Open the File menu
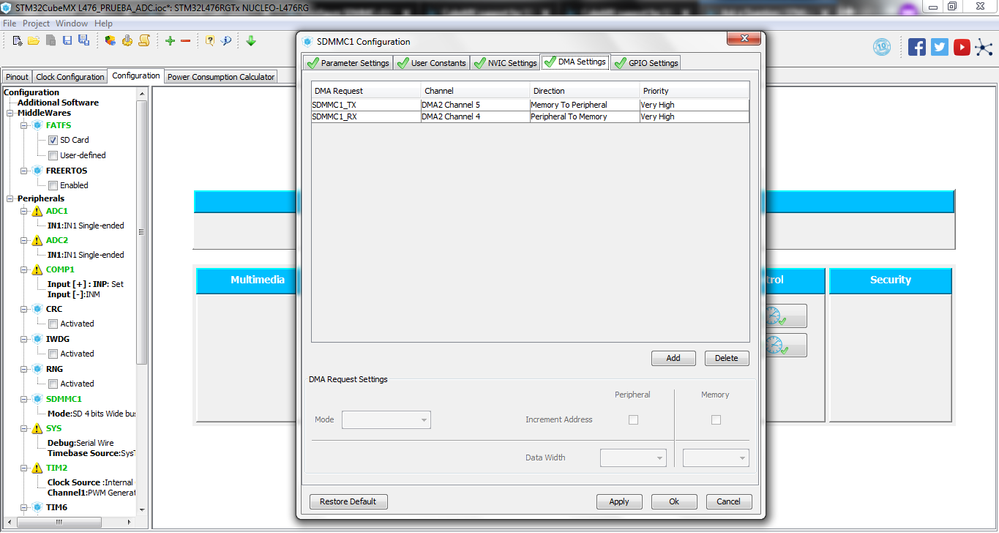The width and height of the screenshot is (999, 533). pyautogui.click(x=10, y=23)
